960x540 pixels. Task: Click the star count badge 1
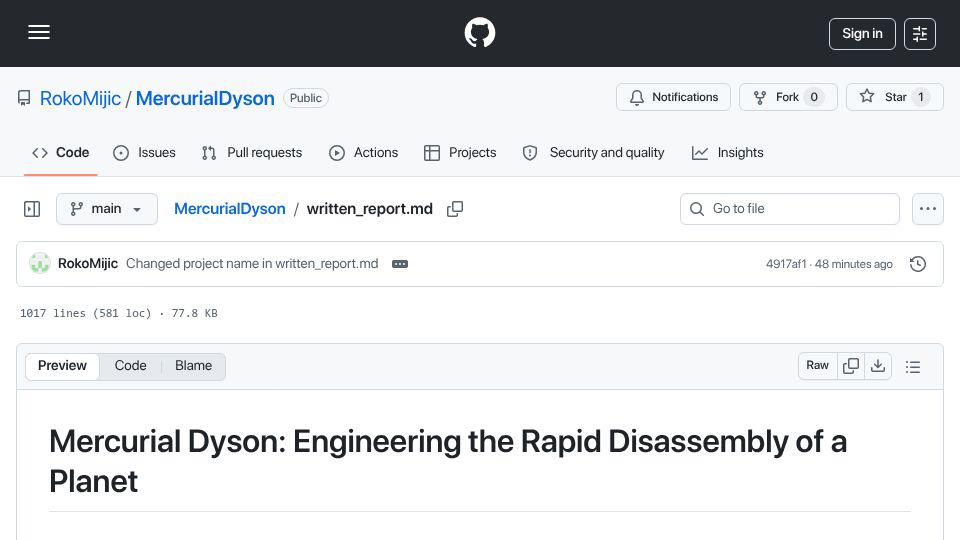tap(921, 97)
